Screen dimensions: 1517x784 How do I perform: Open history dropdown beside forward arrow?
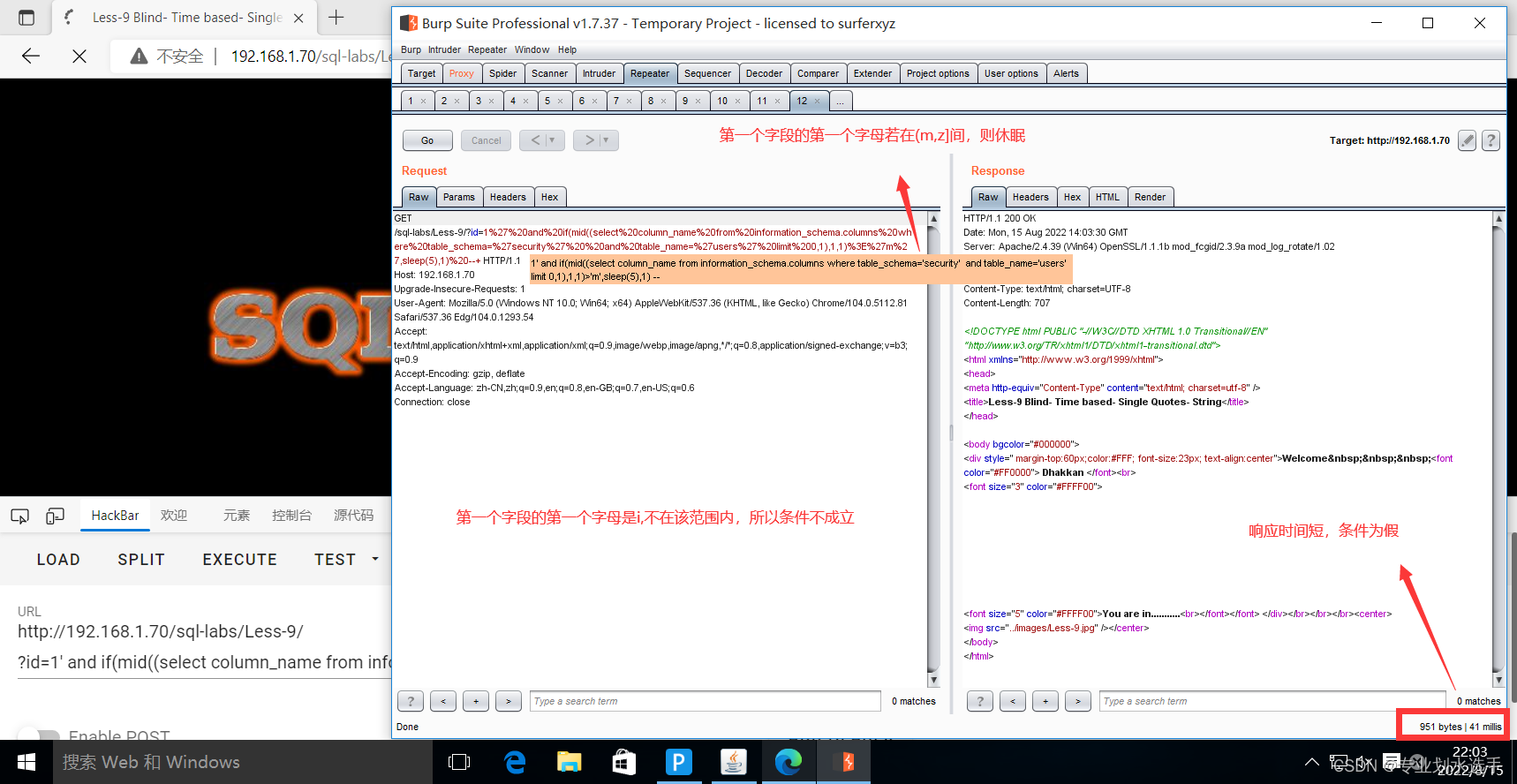click(x=607, y=140)
